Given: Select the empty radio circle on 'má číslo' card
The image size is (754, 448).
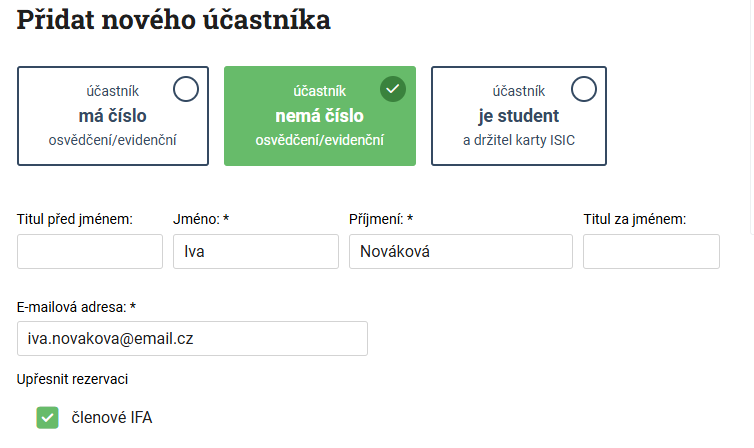Looking at the screenshot, I should click(186, 89).
